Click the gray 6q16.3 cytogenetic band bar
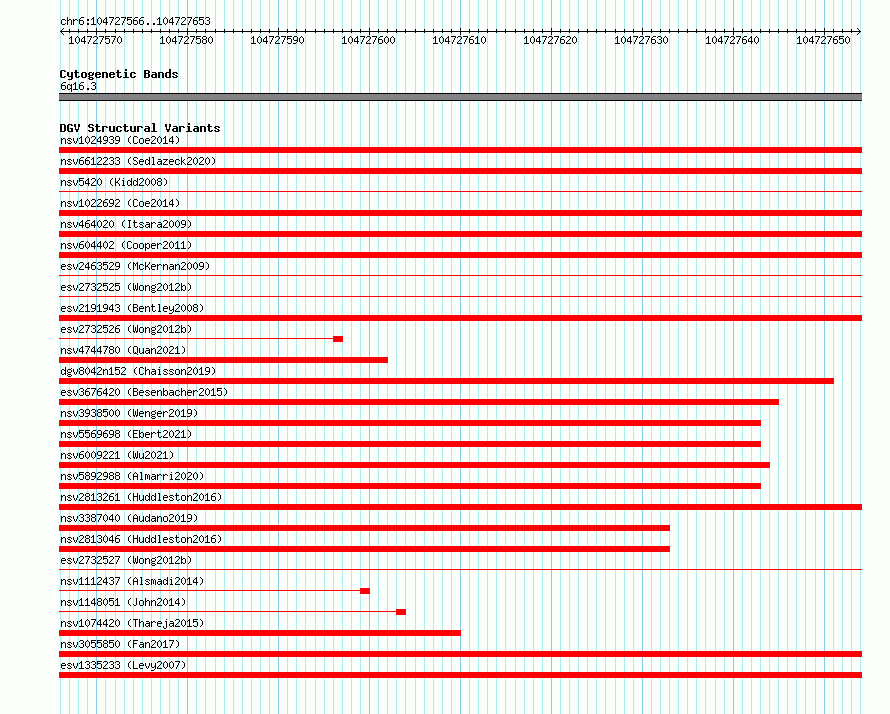This screenshot has height=714, width=890. (x=460, y=97)
